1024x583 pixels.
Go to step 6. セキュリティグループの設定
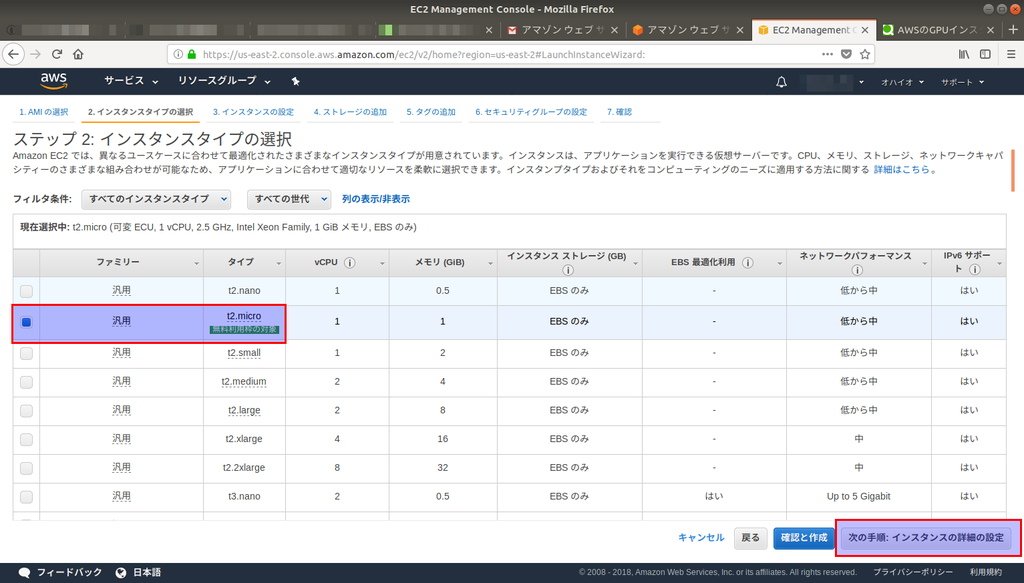click(531, 112)
